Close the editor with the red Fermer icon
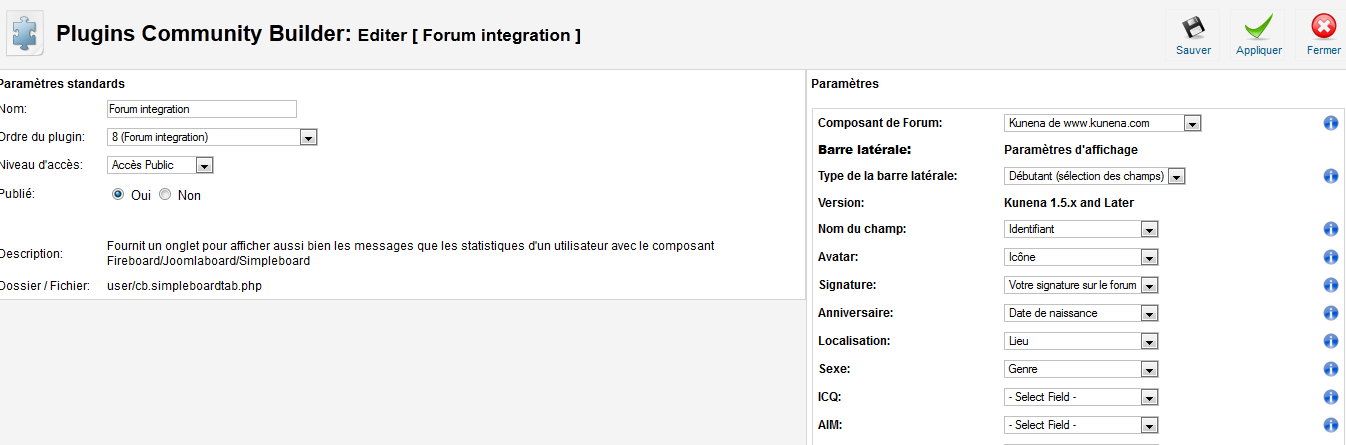This screenshot has height=445, width=1346. click(1324, 27)
